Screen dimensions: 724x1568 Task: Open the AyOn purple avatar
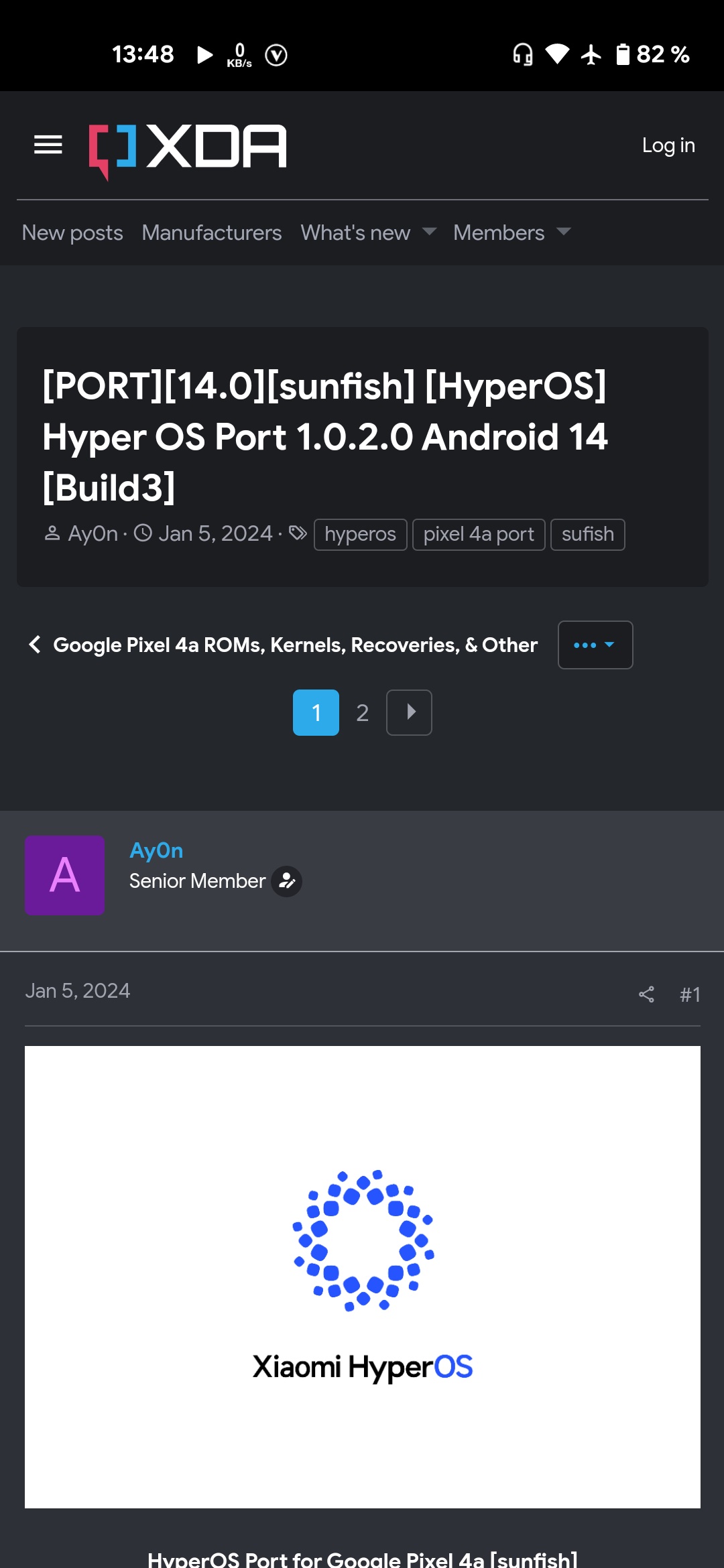(64, 875)
